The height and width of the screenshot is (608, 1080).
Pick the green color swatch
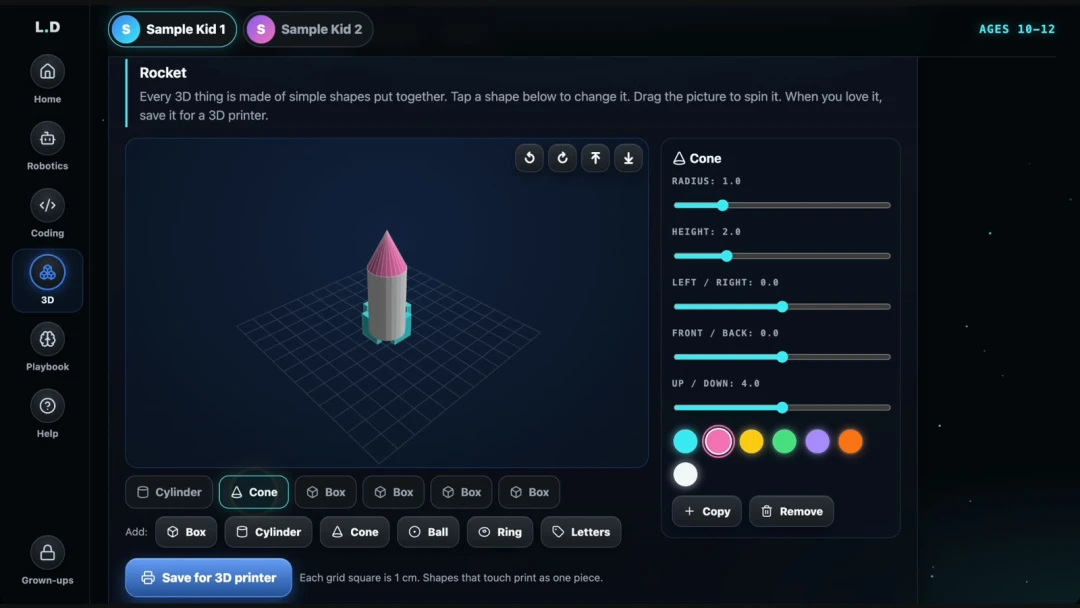click(x=785, y=441)
